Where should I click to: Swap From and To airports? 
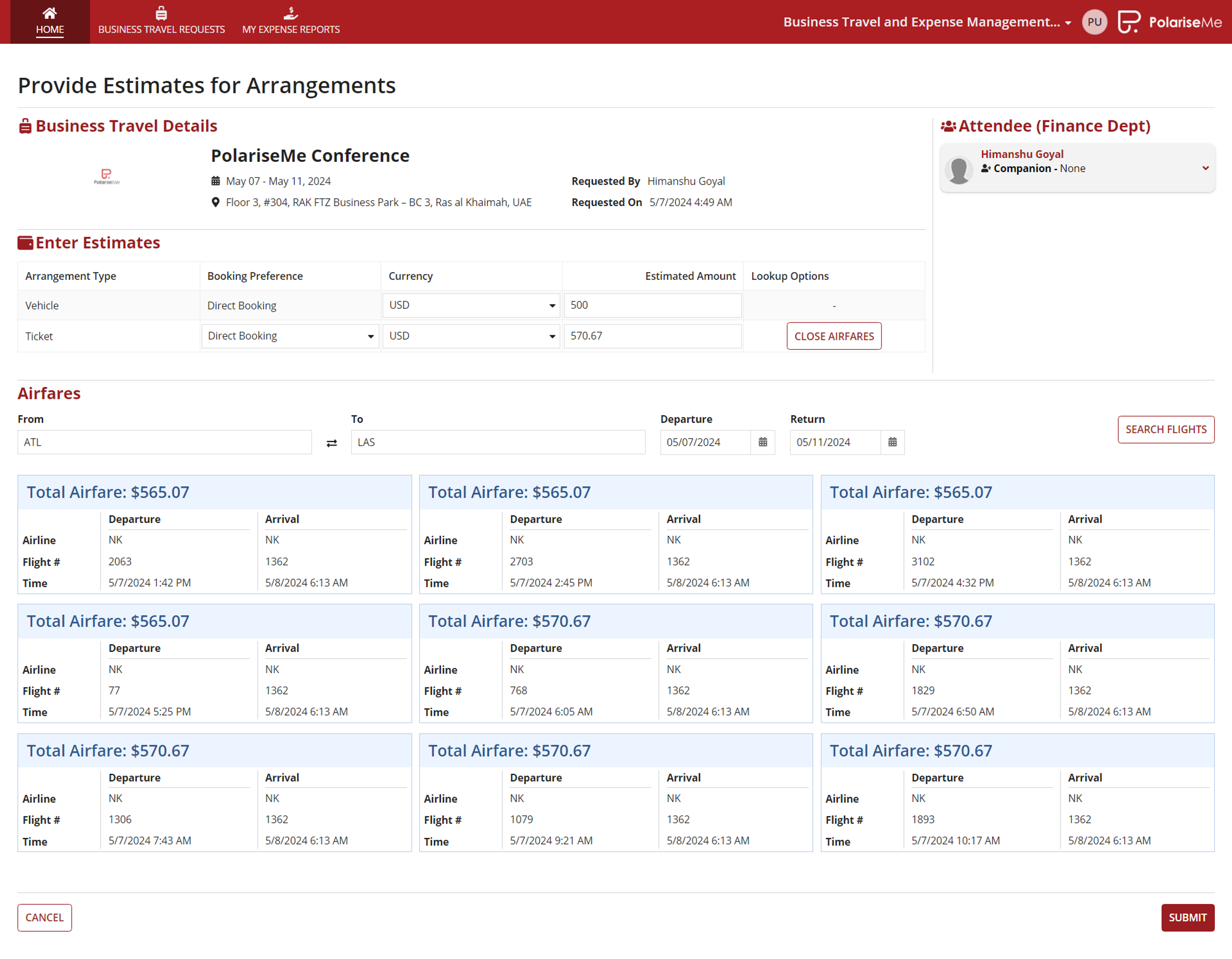(x=332, y=443)
